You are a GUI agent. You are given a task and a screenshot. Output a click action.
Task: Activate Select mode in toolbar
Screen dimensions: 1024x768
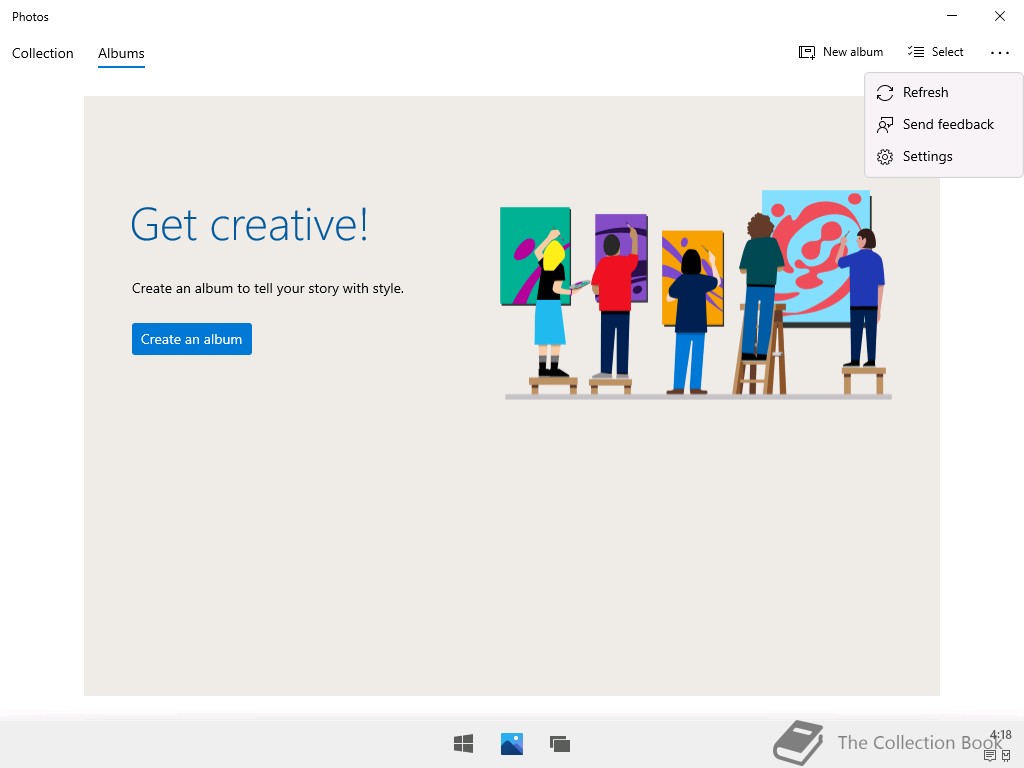pos(935,52)
